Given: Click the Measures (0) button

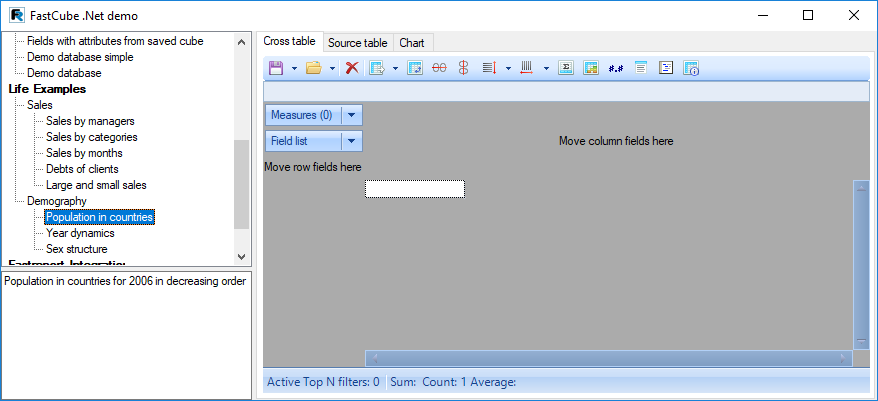Looking at the screenshot, I should [x=302, y=115].
